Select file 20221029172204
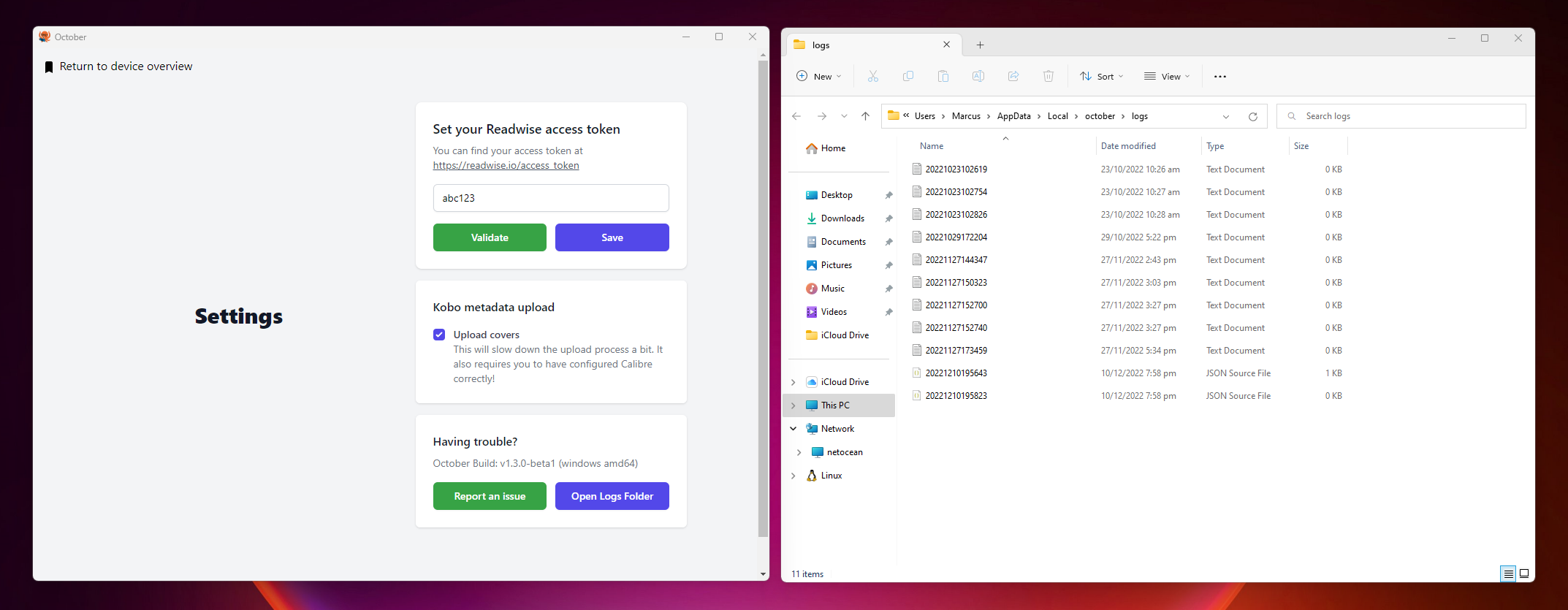This screenshot has height=610, width=1568. click(x=956, y=237)
